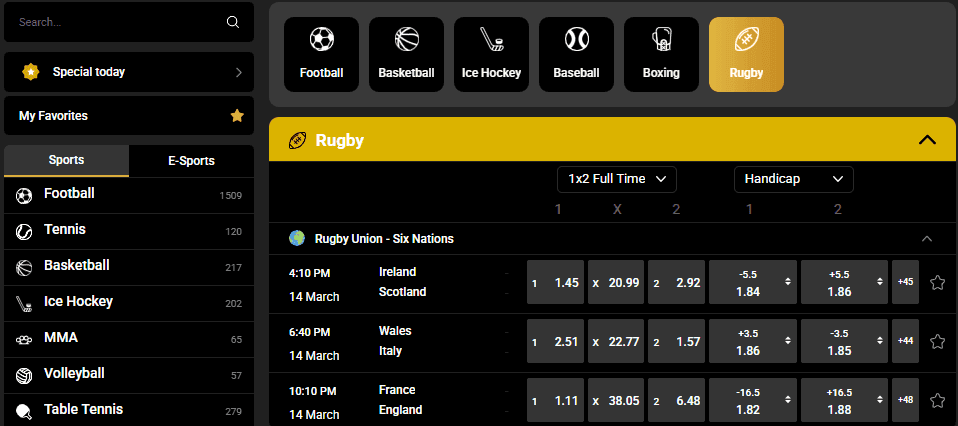The width and height of the screenshot is (958, 426).
Task: Click the Table Tennis paddle icon in sidebar
Action: click(x=24, y=411)
